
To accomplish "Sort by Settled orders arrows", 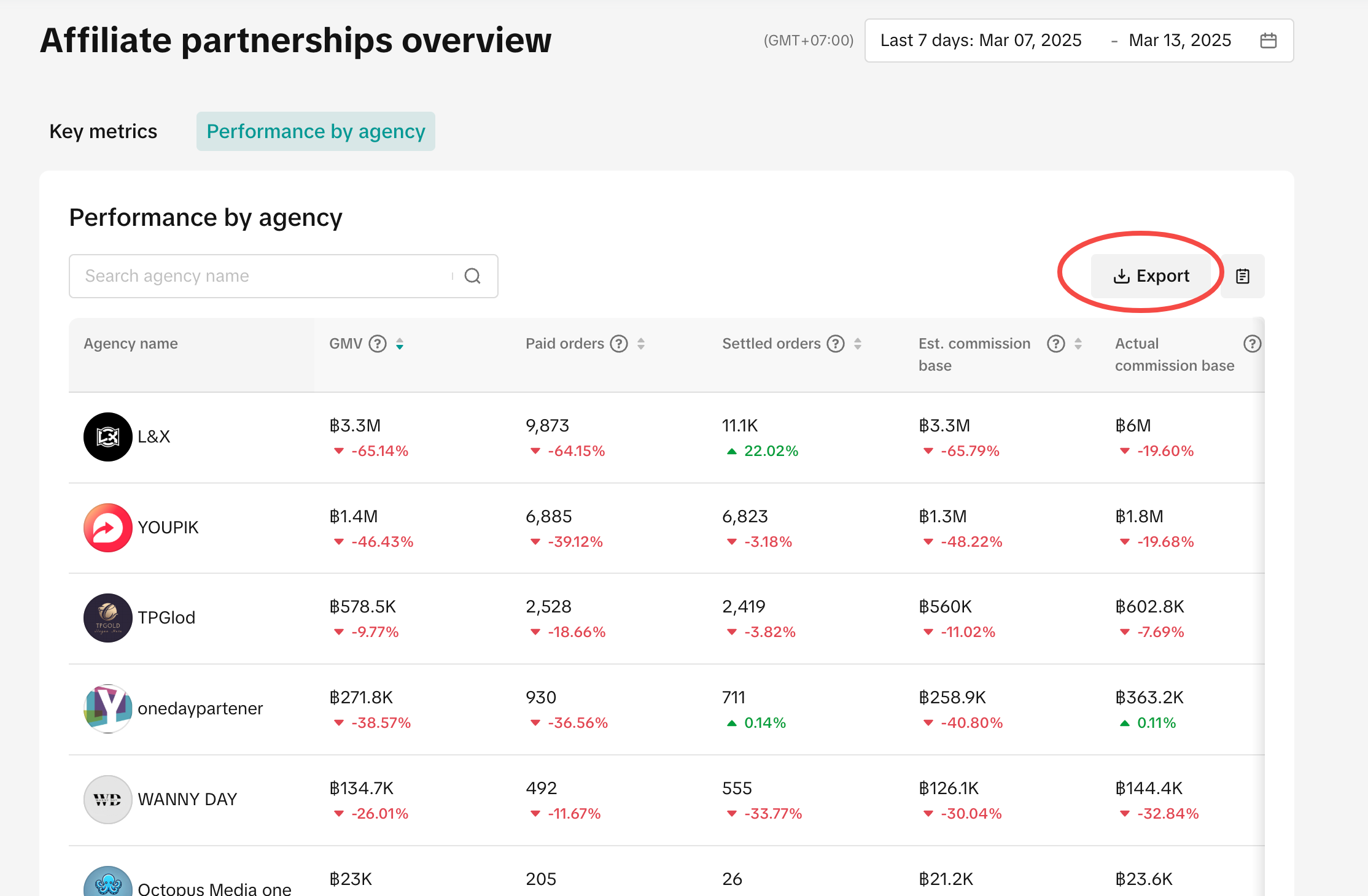I will pos(858,344).
